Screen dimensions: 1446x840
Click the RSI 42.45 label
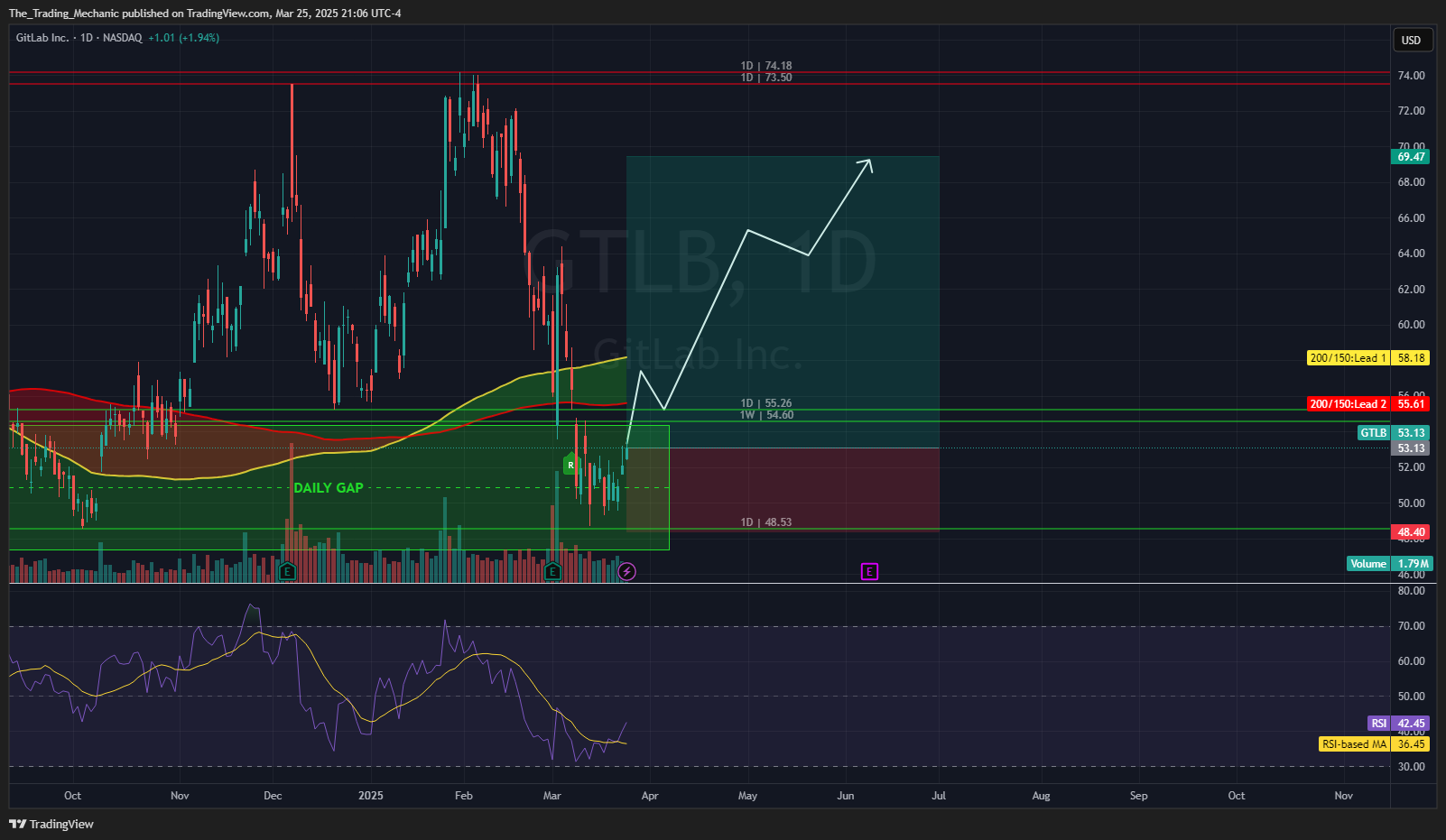click(1398, 724)
